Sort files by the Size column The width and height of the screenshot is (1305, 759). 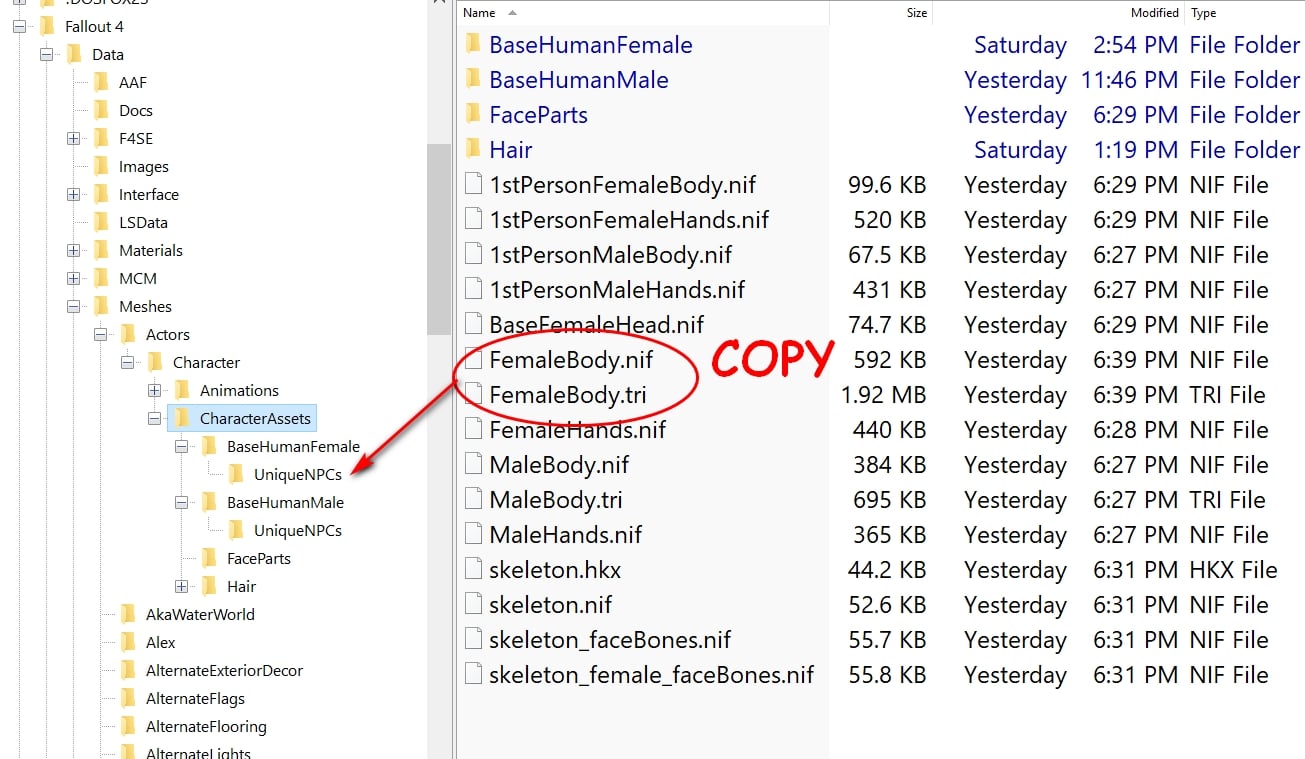[x=915, y=12]
